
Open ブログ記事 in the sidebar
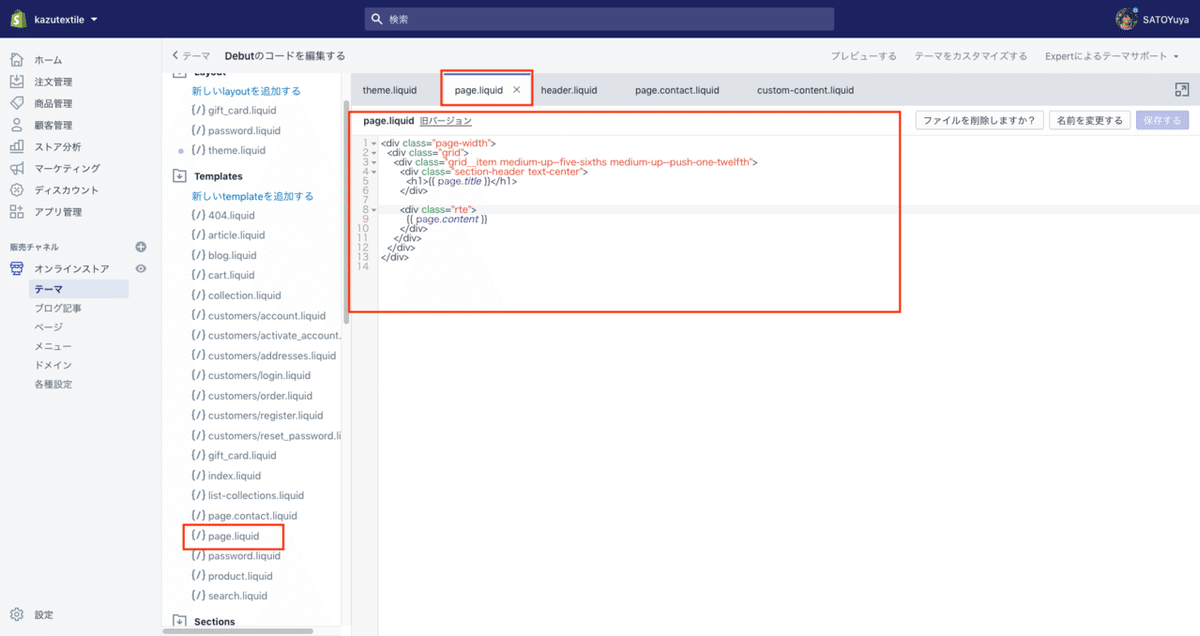pos(58,308)
